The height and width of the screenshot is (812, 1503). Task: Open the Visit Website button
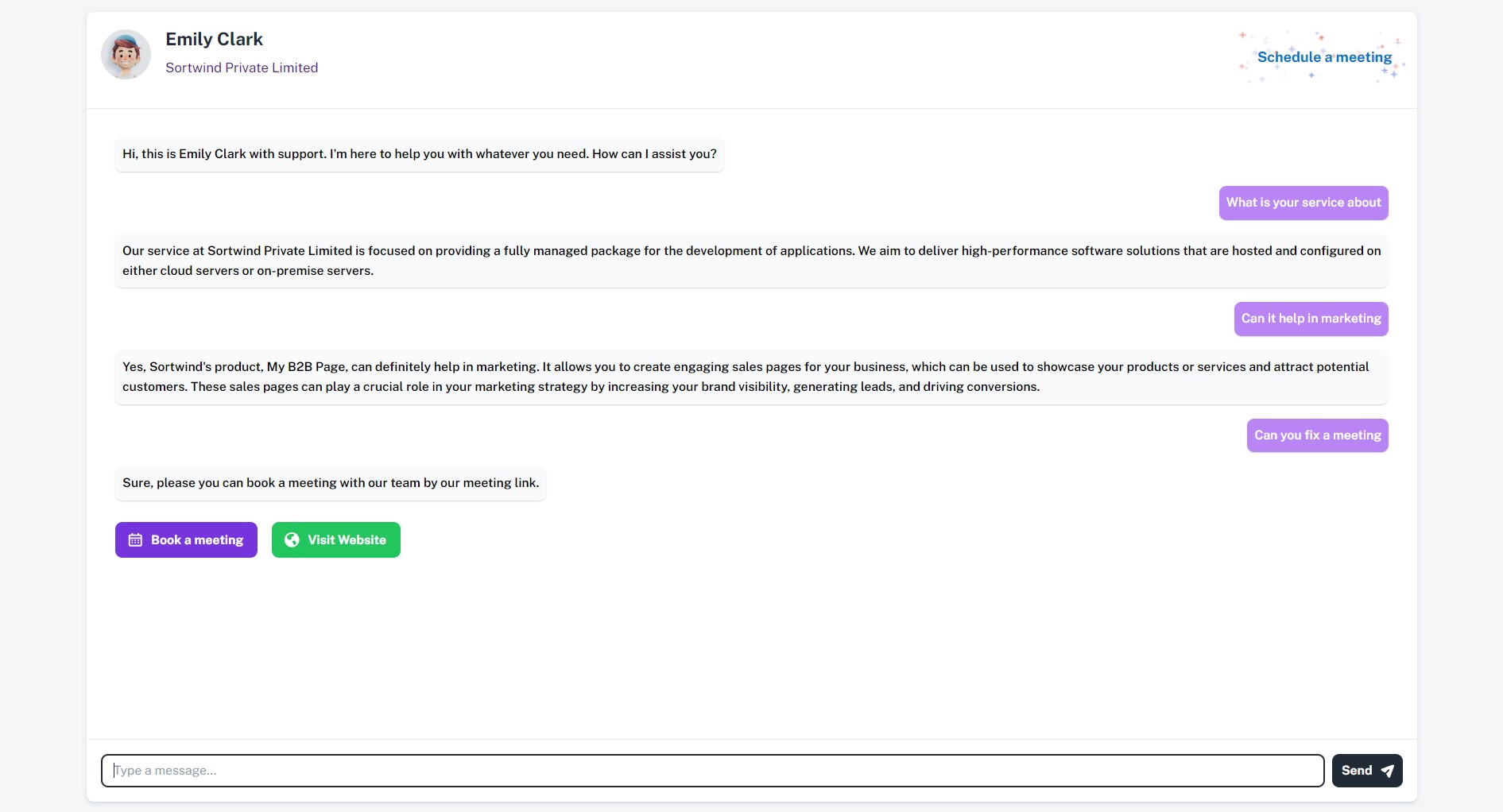coord(336,540)
